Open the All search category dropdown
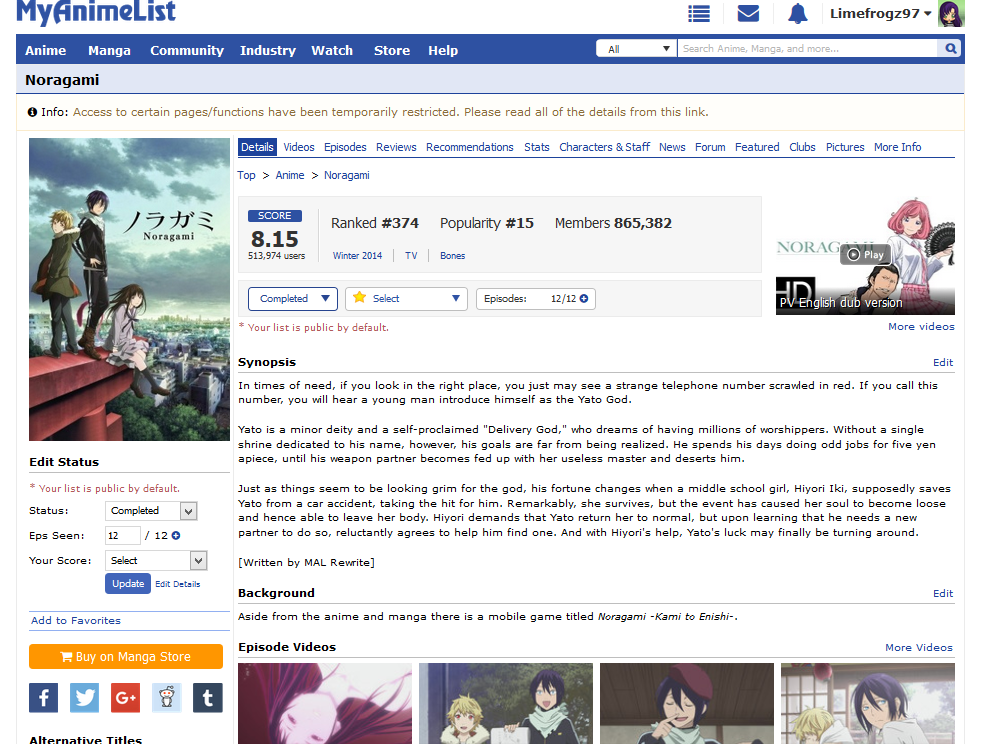The height and width of the screenshot is (744, 983). tap(636, 48)
